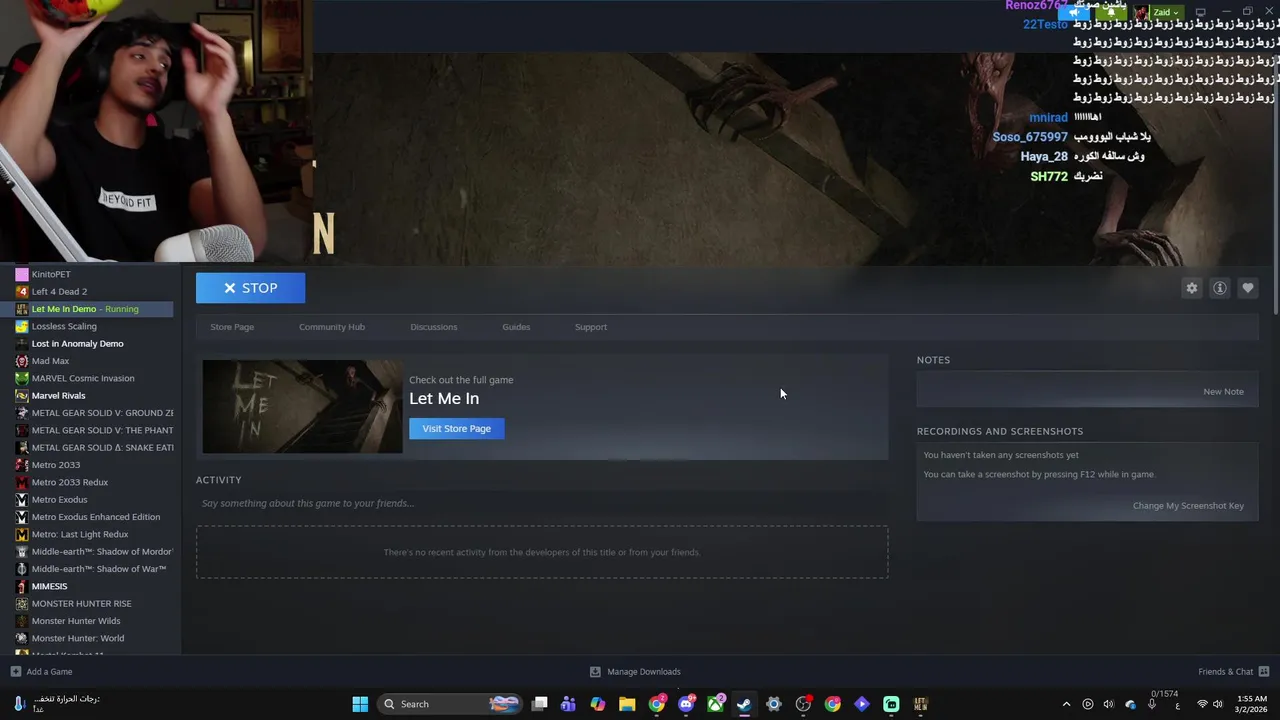Click the Task View taskbar icon

pyautogui.click(x=540, y=704)
